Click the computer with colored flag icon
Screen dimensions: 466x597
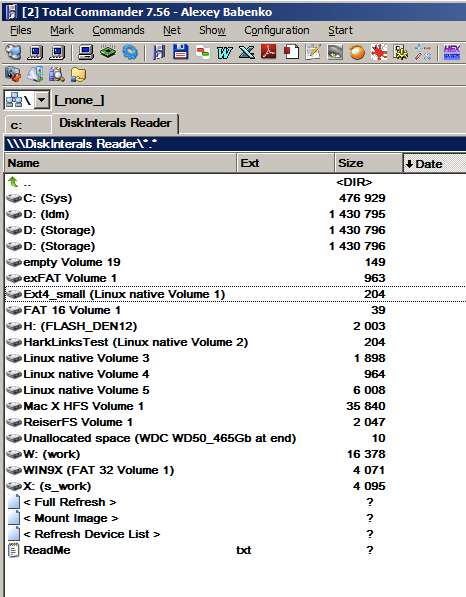pos(35,74)
